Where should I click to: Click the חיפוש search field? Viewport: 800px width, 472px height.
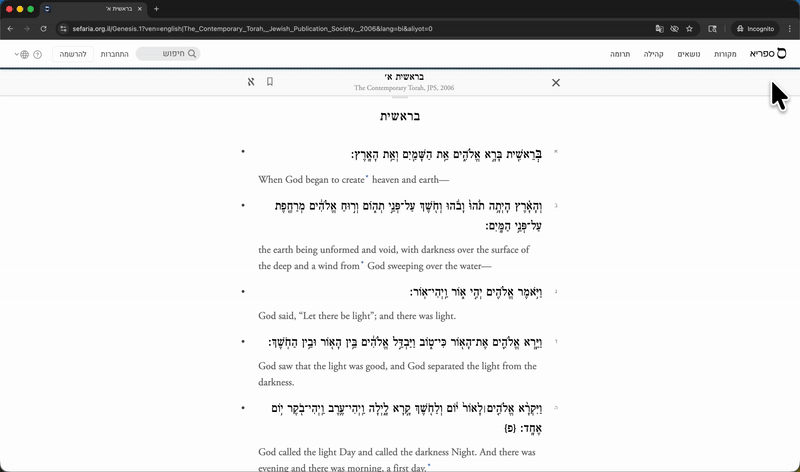tap(167, 53)
